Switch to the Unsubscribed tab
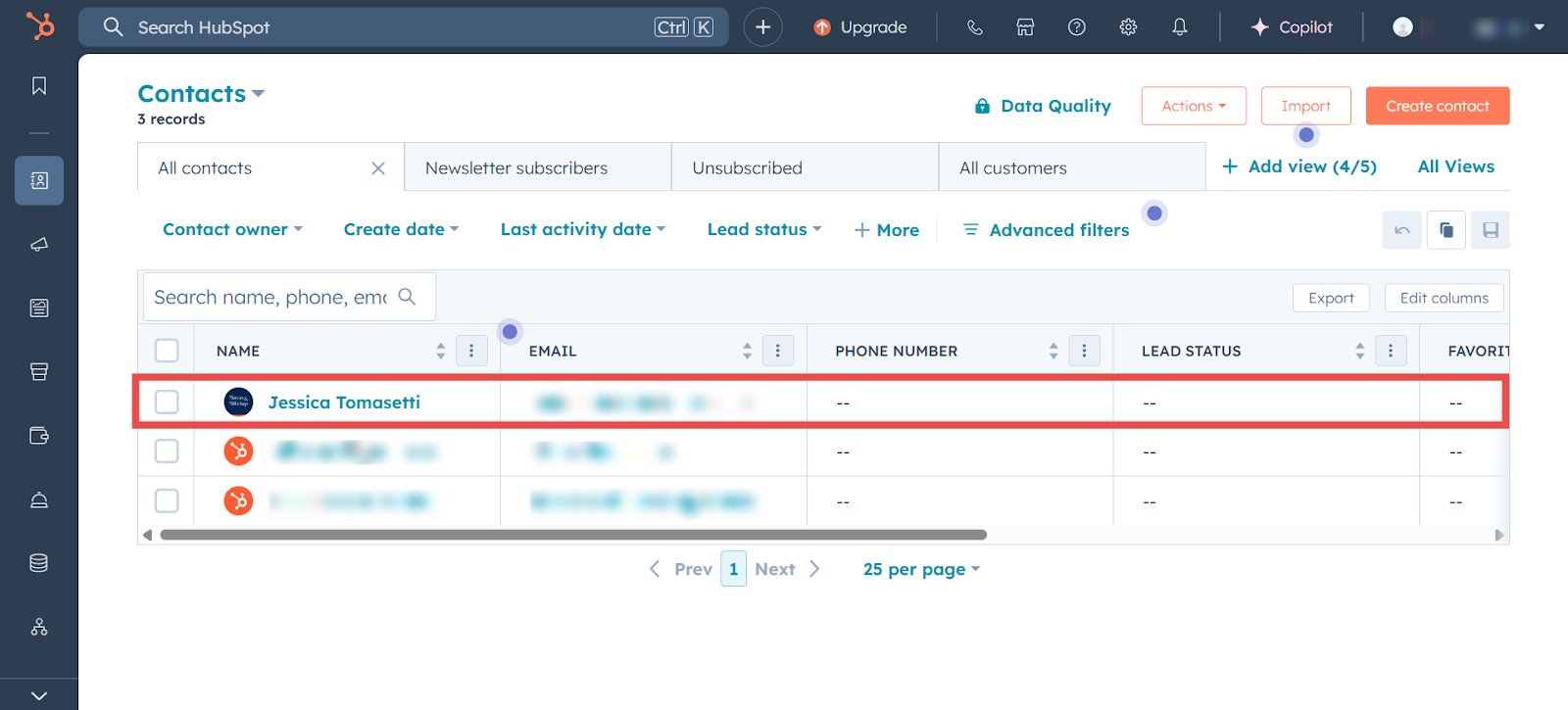This screenshot has width=1568, height=710. [x=747, y=167]
